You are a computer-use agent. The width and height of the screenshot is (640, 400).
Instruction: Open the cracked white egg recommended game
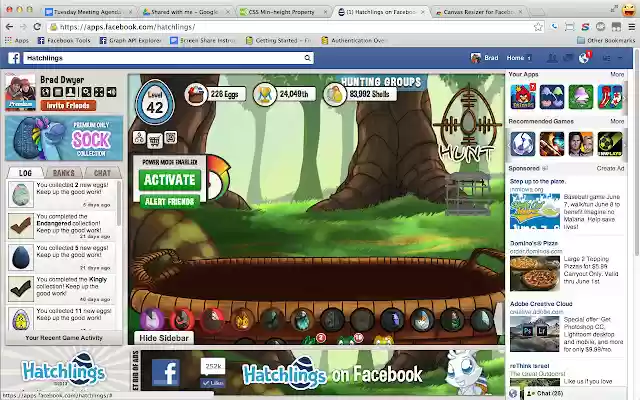tap(523, 144)
